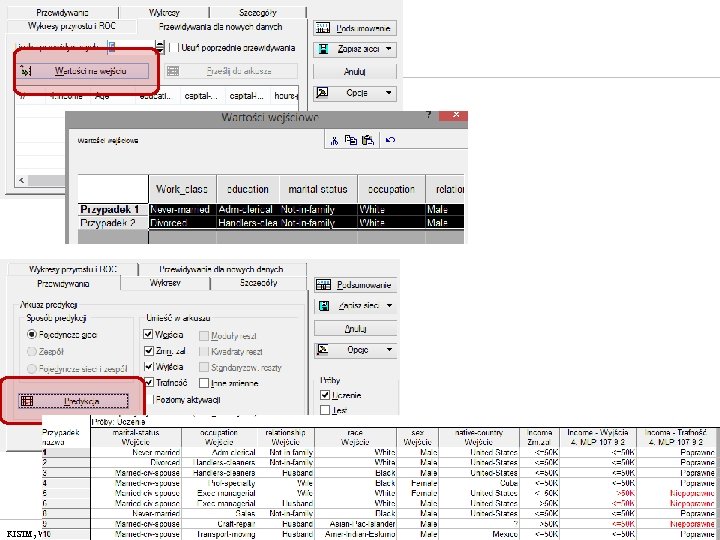720x540 pixels.
Task: Toggle the Trafność checkbox
Action: (148, 382)
